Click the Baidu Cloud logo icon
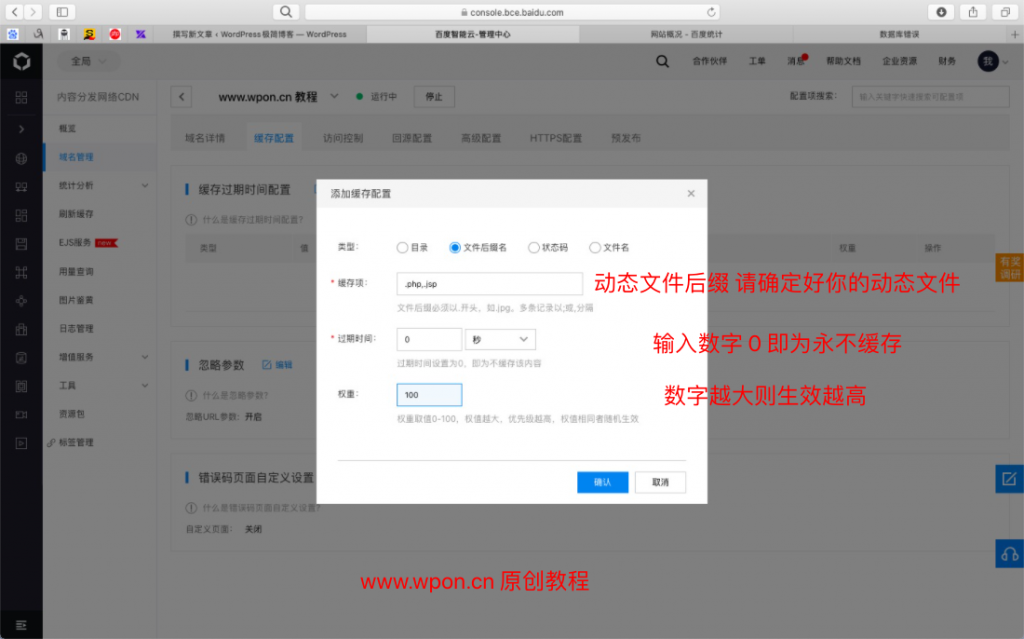 click(21, 62)
